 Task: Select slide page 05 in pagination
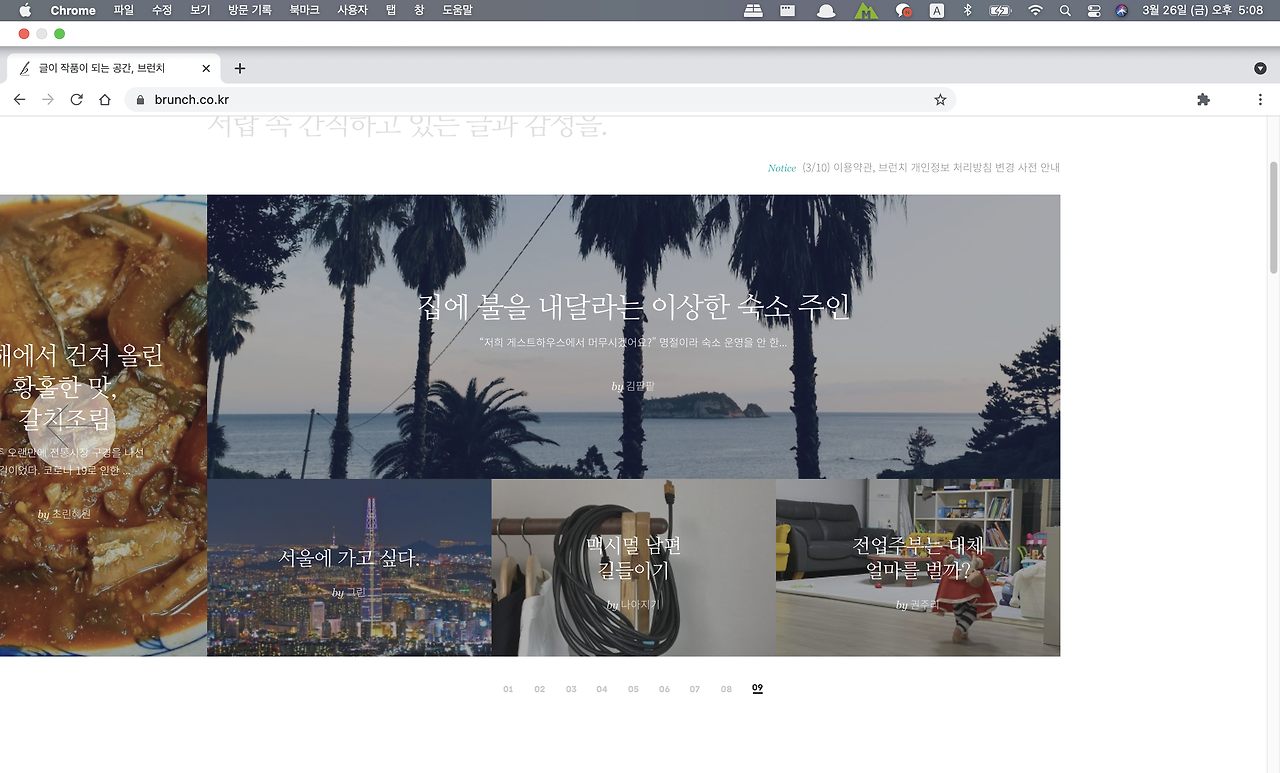click(x=633, y=689)
